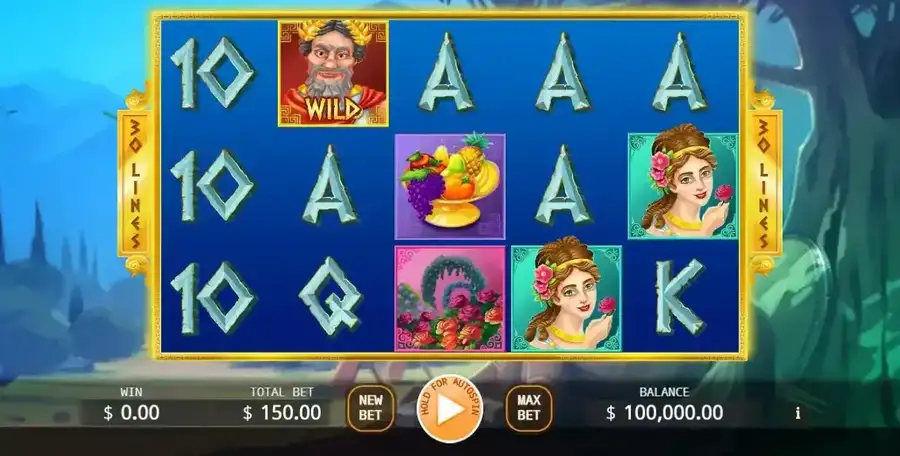Image resolution: width=900 pixels, height=456 pixels.
Task: Click the left 30 LINES banner
Action: coord(135,183)
